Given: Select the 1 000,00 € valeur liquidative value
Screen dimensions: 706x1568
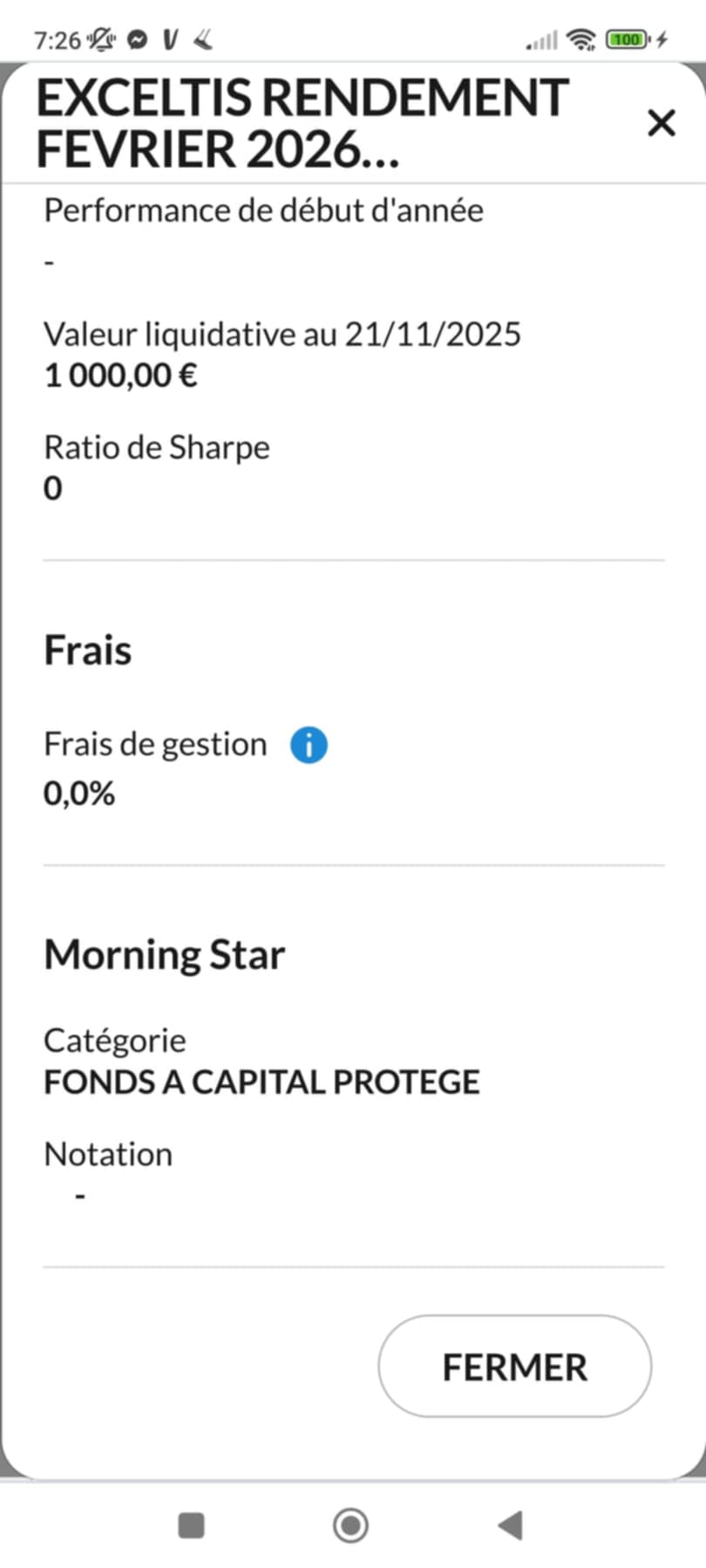Looking at the screenshot, I should click(x=121, y=376).
